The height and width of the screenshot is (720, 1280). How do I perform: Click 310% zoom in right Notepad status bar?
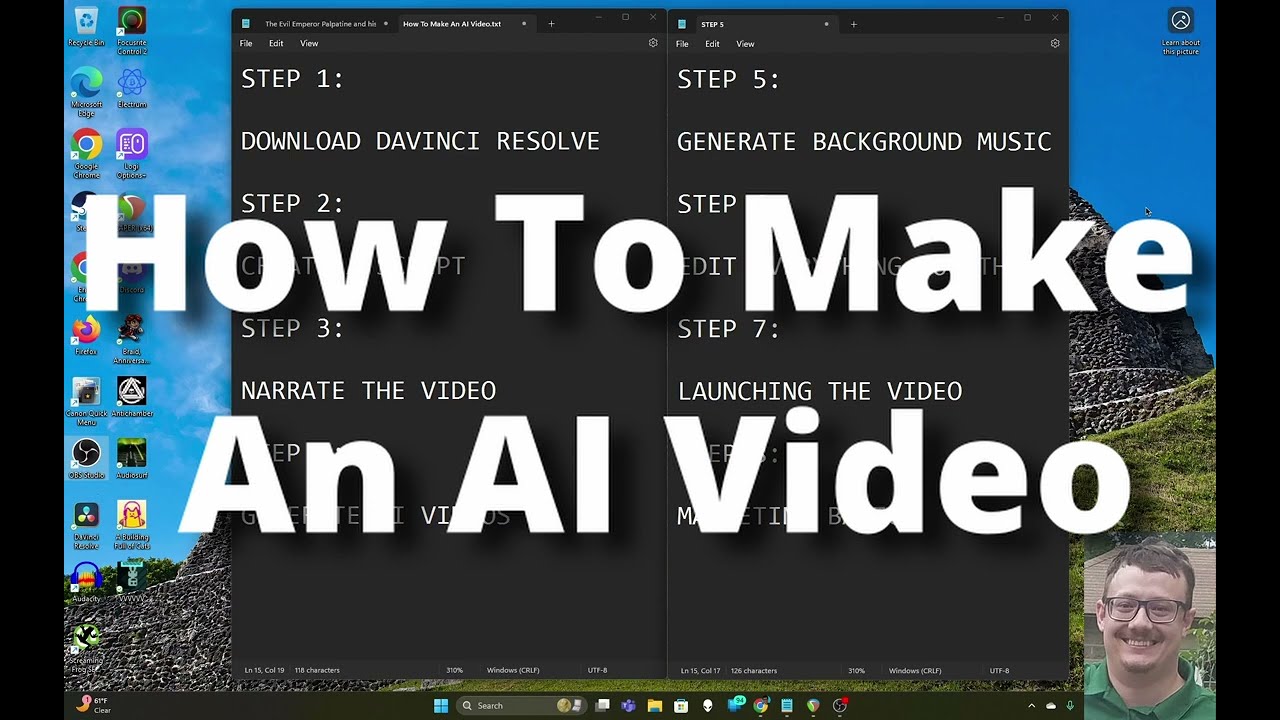point(856,670)
